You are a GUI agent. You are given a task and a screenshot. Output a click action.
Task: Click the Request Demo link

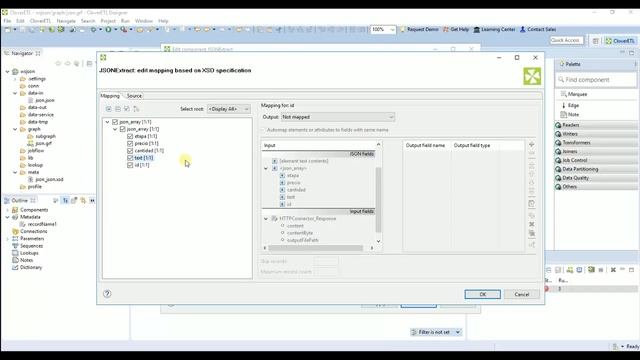(x=419, y=29)
